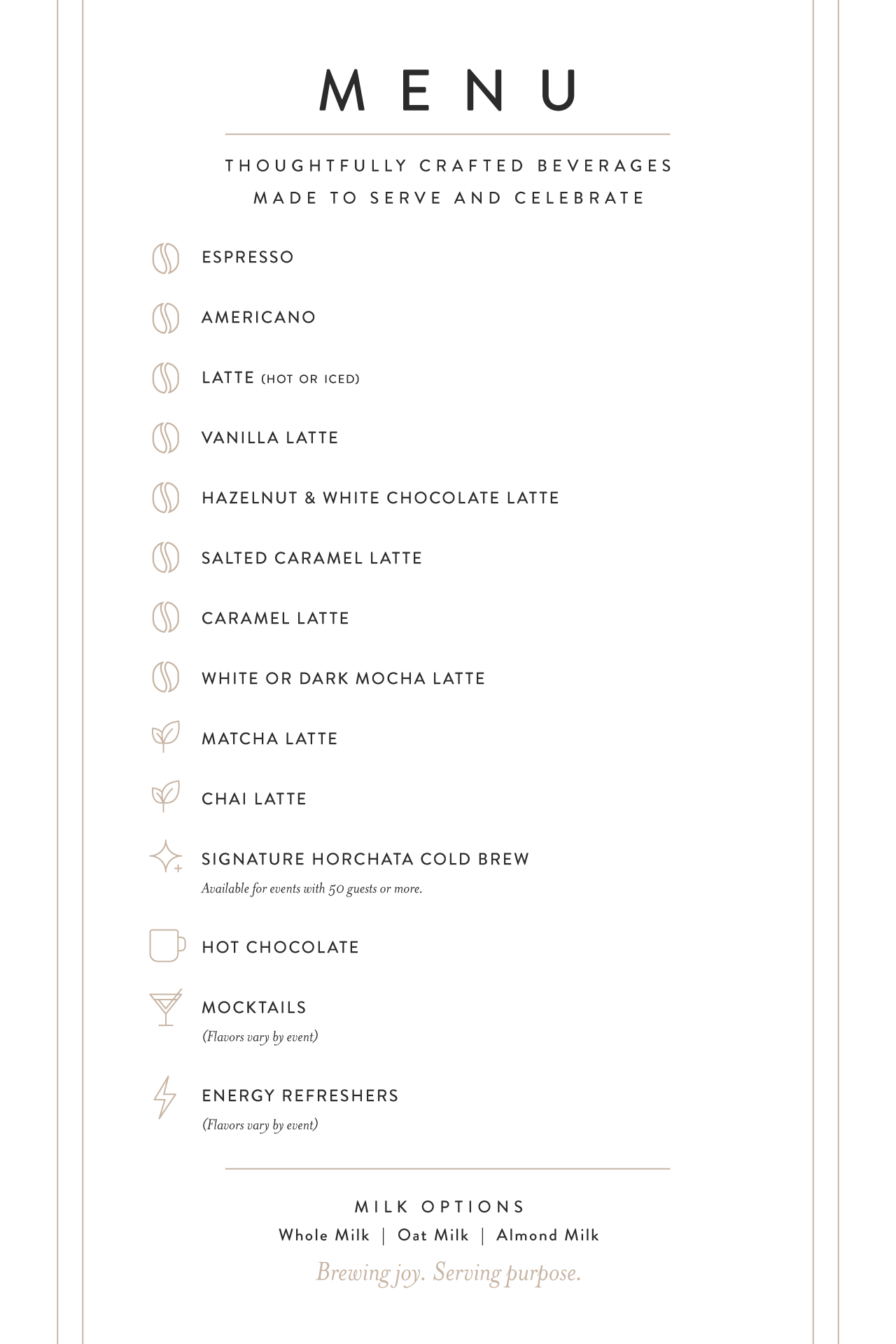Viewport: 896px width, 1344px height.
Task: Choose the Almond Milk option
Action: click(x=547, y=1235)
